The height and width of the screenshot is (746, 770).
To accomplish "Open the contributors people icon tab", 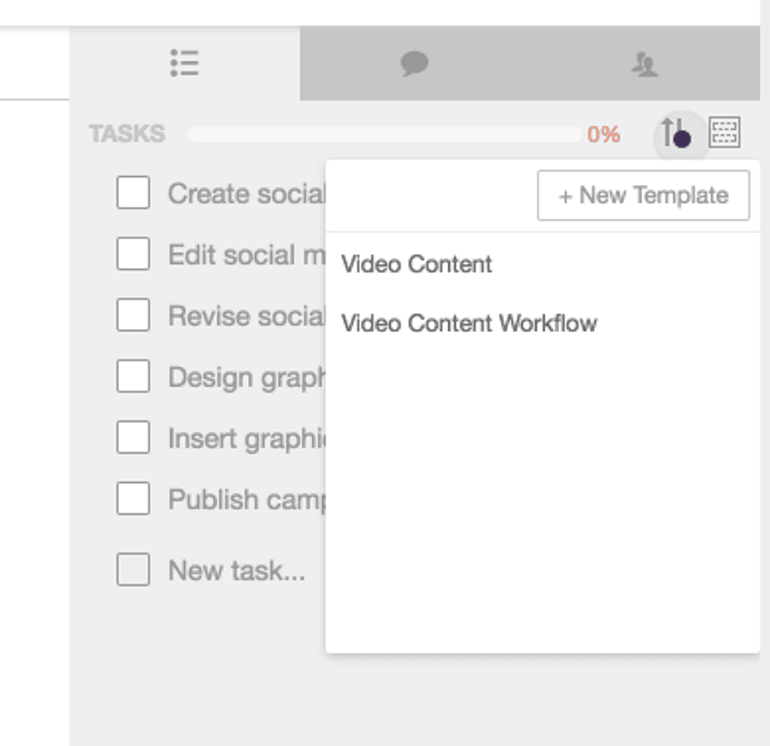I will coord(645,65).
